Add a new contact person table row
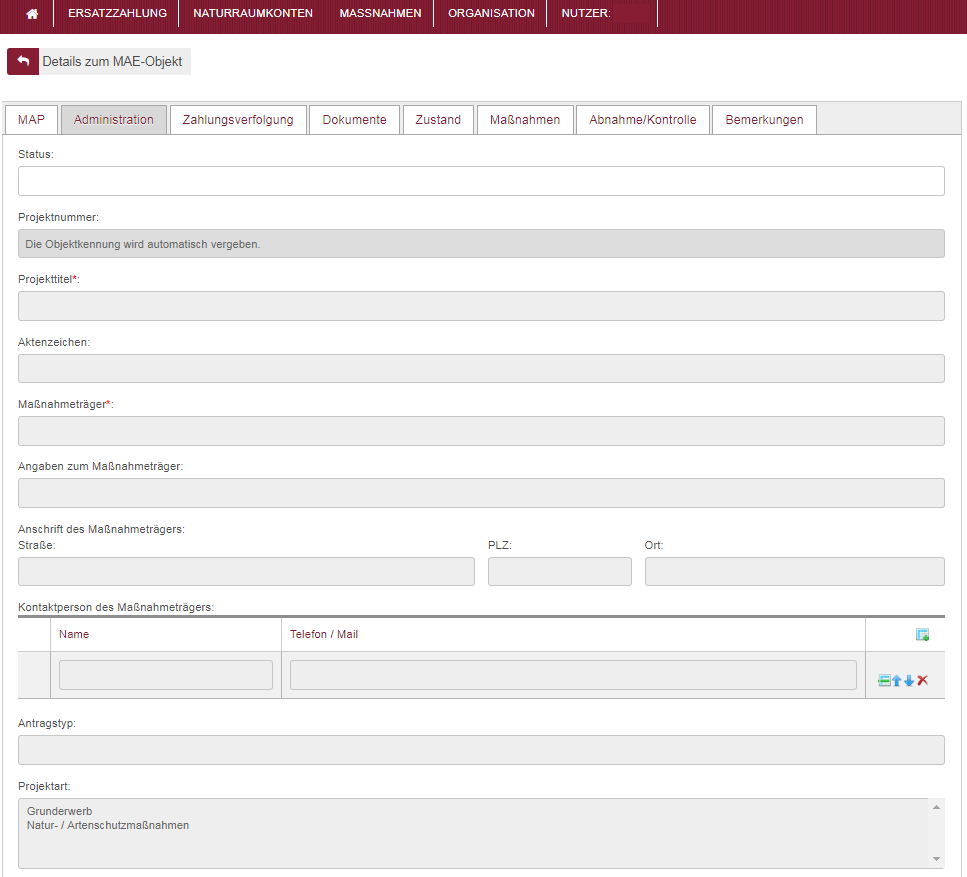 (922, 635)
